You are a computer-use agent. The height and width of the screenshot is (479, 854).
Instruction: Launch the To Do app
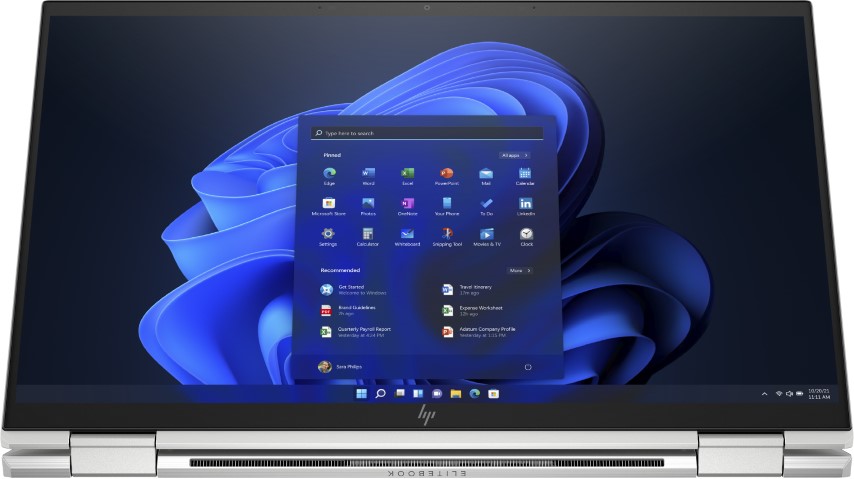pyautogui.click(x=486, y=207)
